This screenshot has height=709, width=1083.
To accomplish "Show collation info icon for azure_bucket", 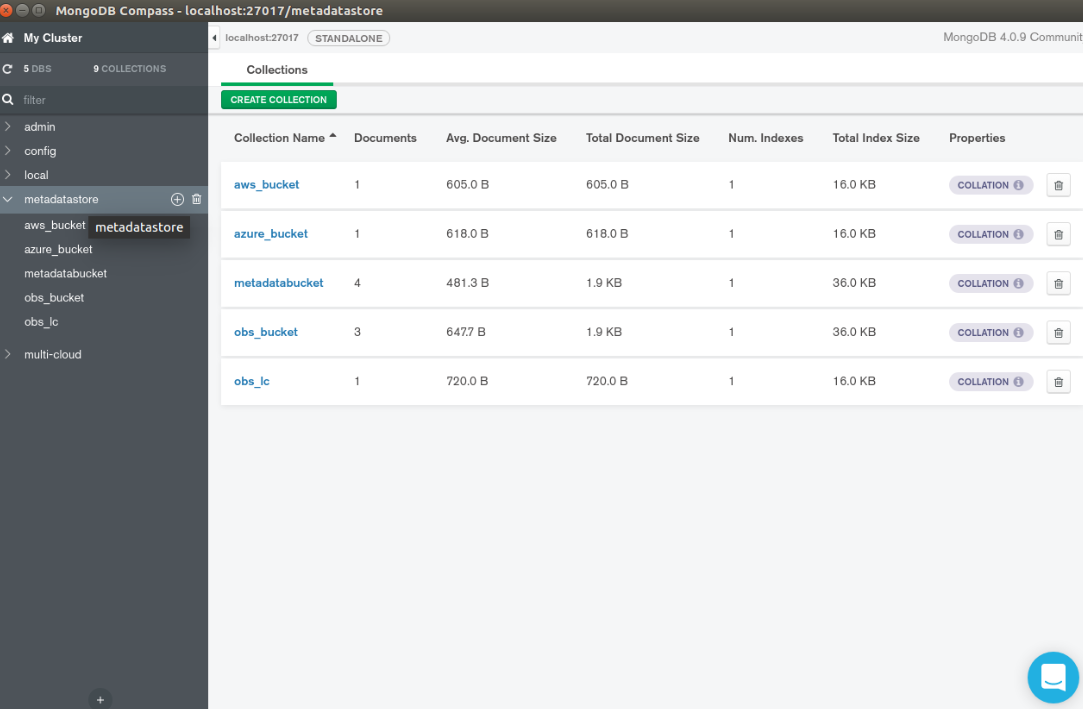I will 1018,234.
